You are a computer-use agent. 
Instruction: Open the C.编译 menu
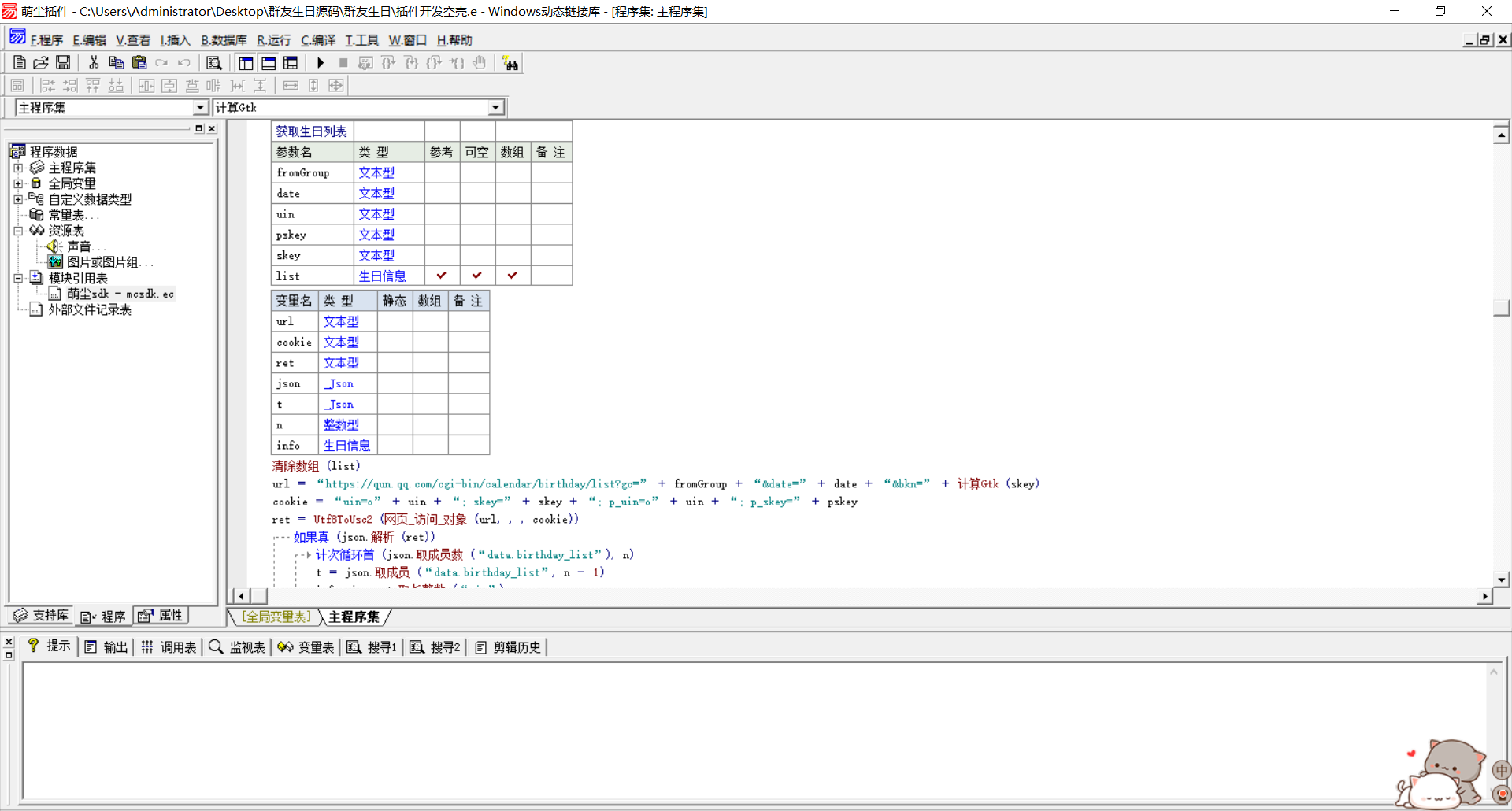318,40
